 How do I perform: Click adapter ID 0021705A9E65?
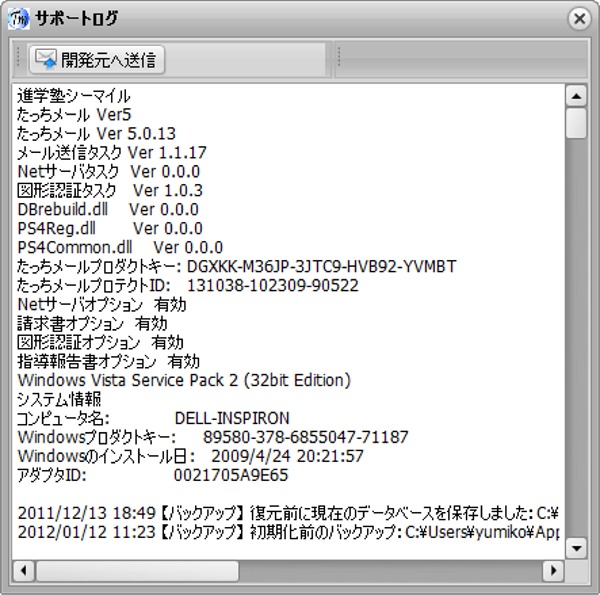[231, 475]
